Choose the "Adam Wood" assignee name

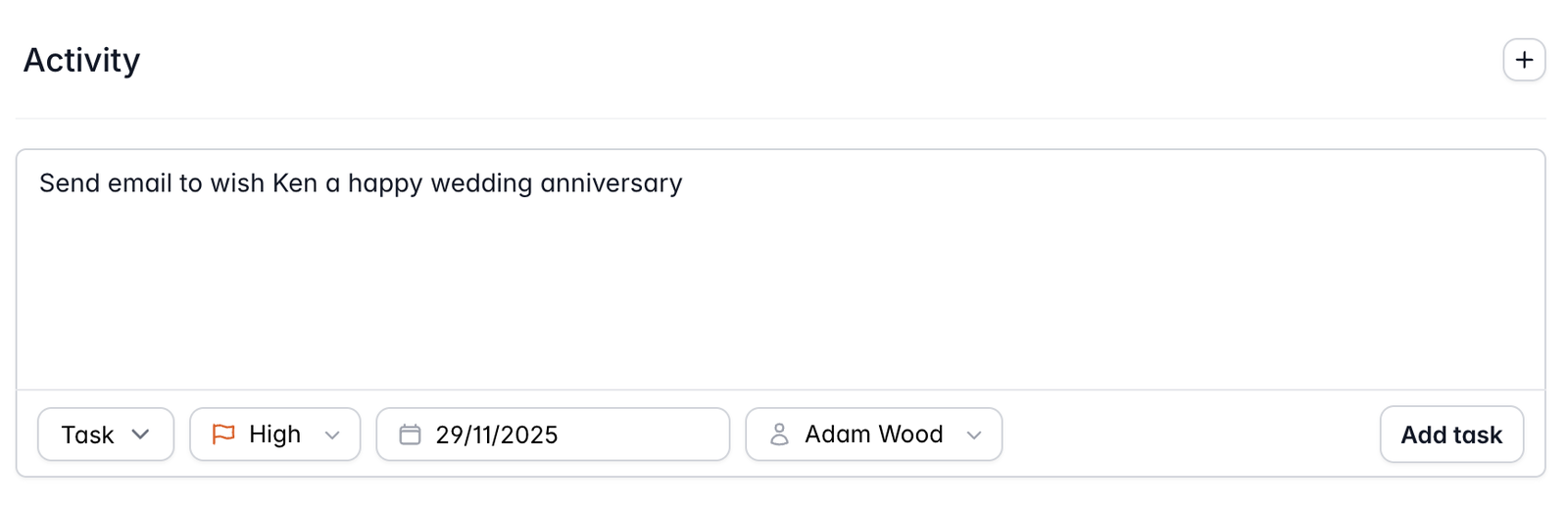click(x=873, y=434)
